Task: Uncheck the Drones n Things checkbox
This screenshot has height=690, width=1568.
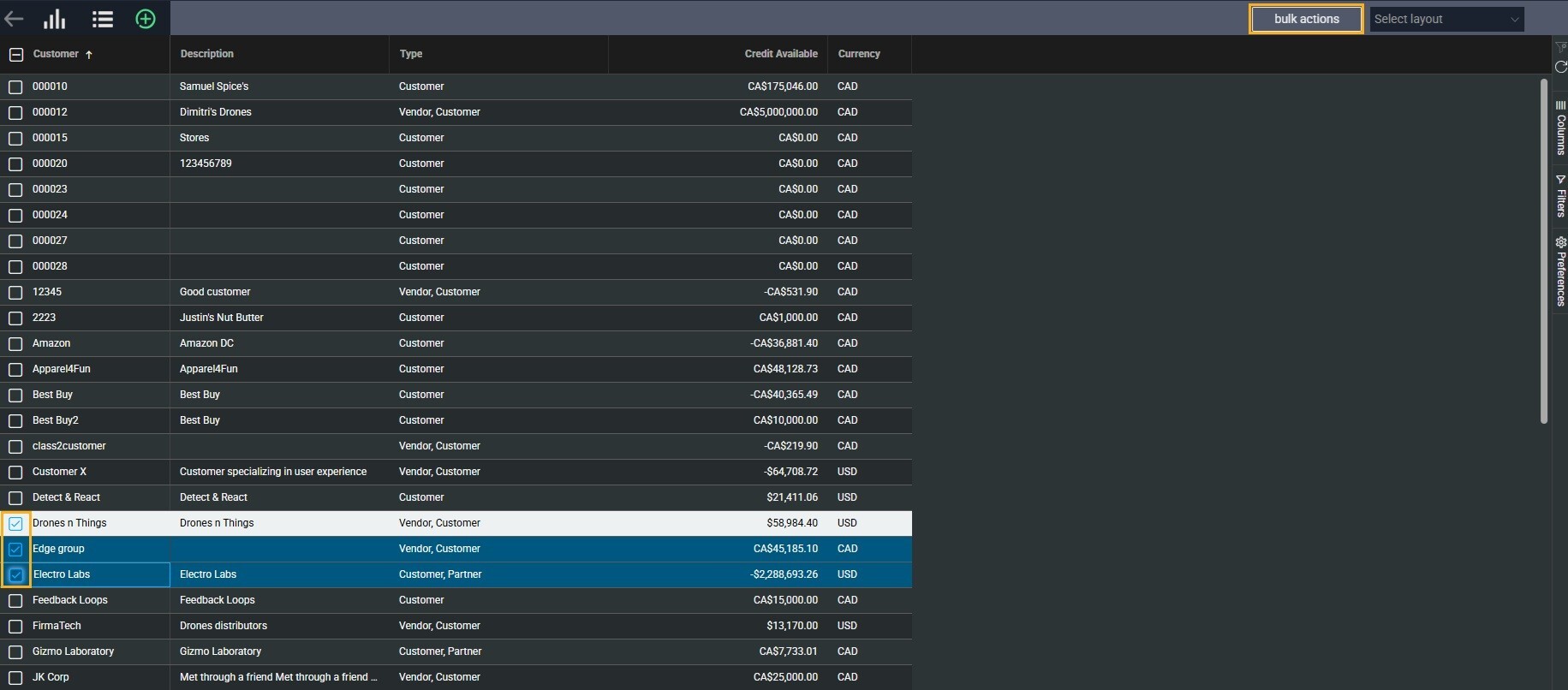Action: point(15,524)
